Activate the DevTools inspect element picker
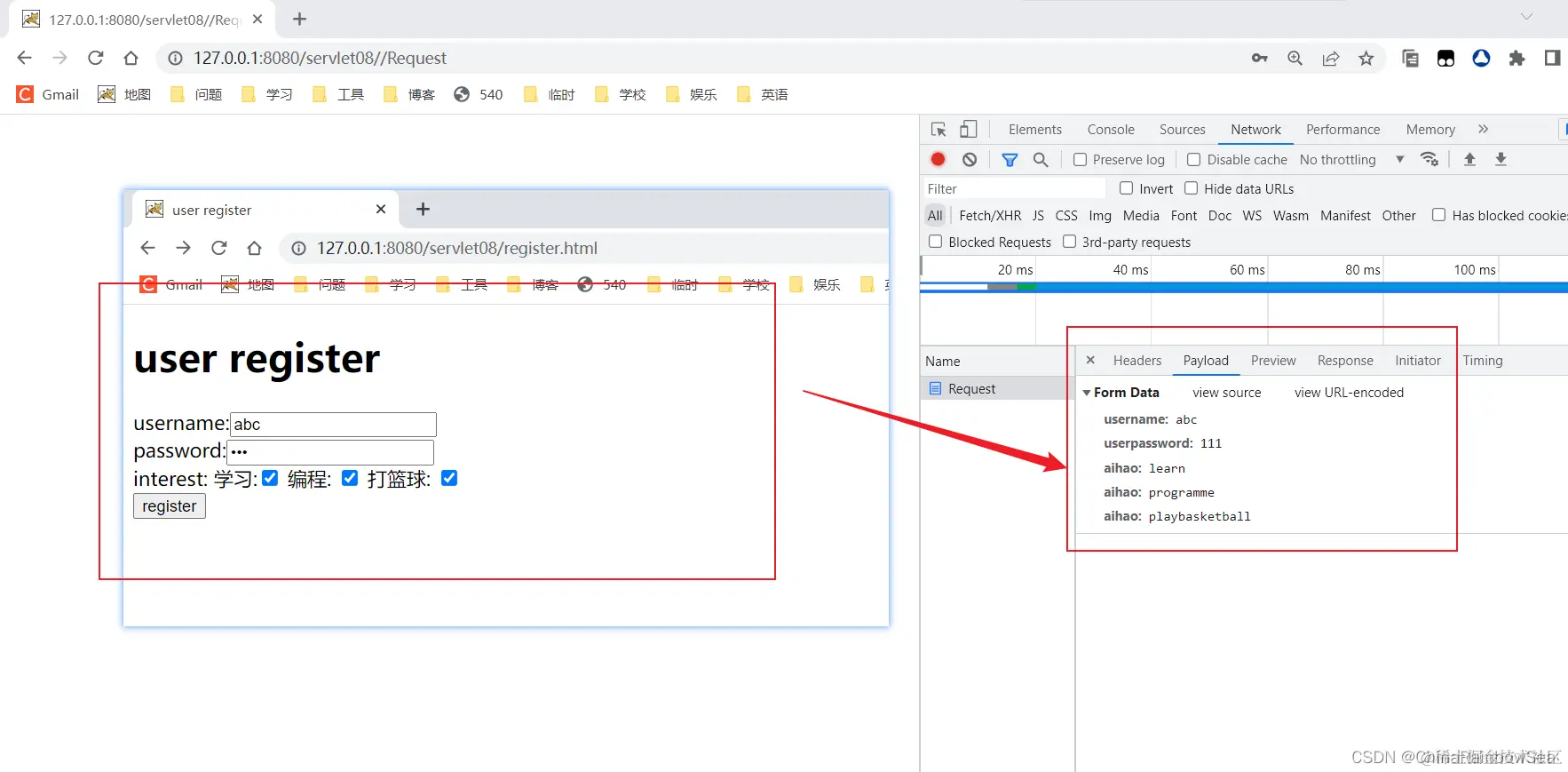This screenshot has width=1568, height=772. (x=938, y=129)
